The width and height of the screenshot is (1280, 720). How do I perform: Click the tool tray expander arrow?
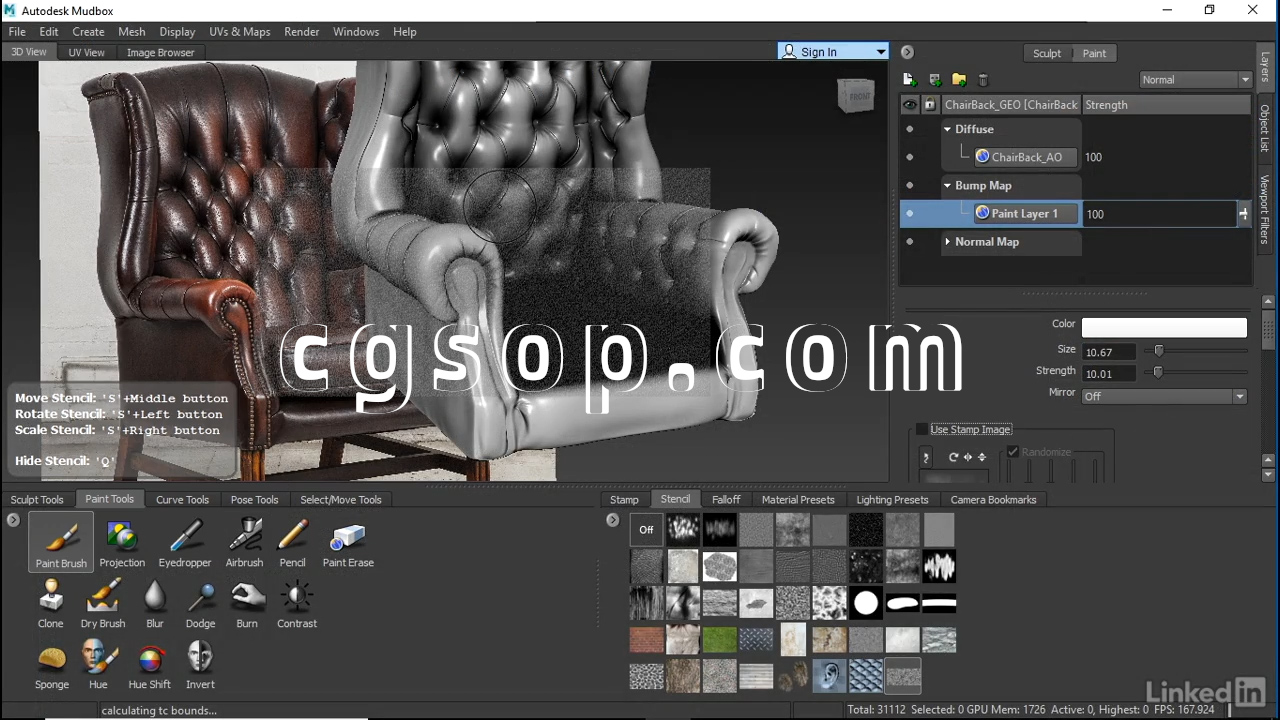pos(13,520)
